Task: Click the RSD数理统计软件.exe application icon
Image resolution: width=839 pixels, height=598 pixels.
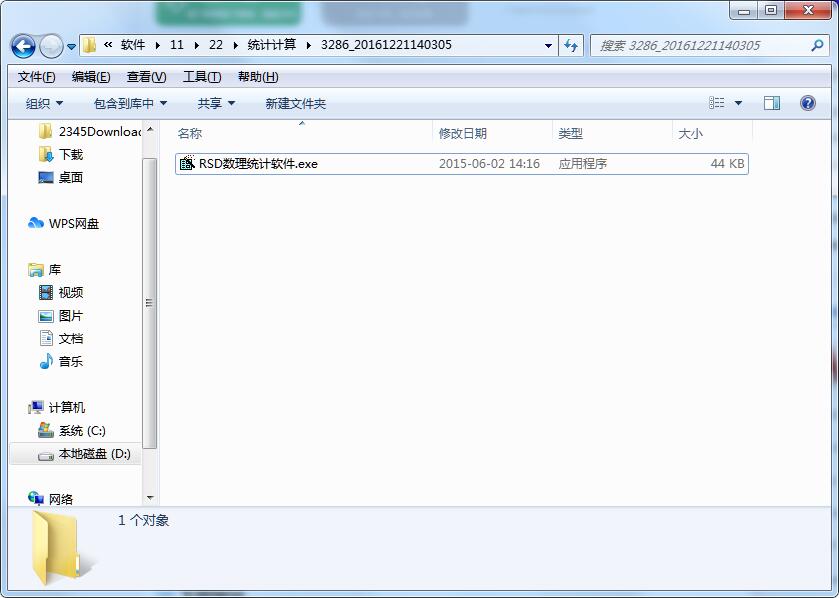Action: [187, 163]
